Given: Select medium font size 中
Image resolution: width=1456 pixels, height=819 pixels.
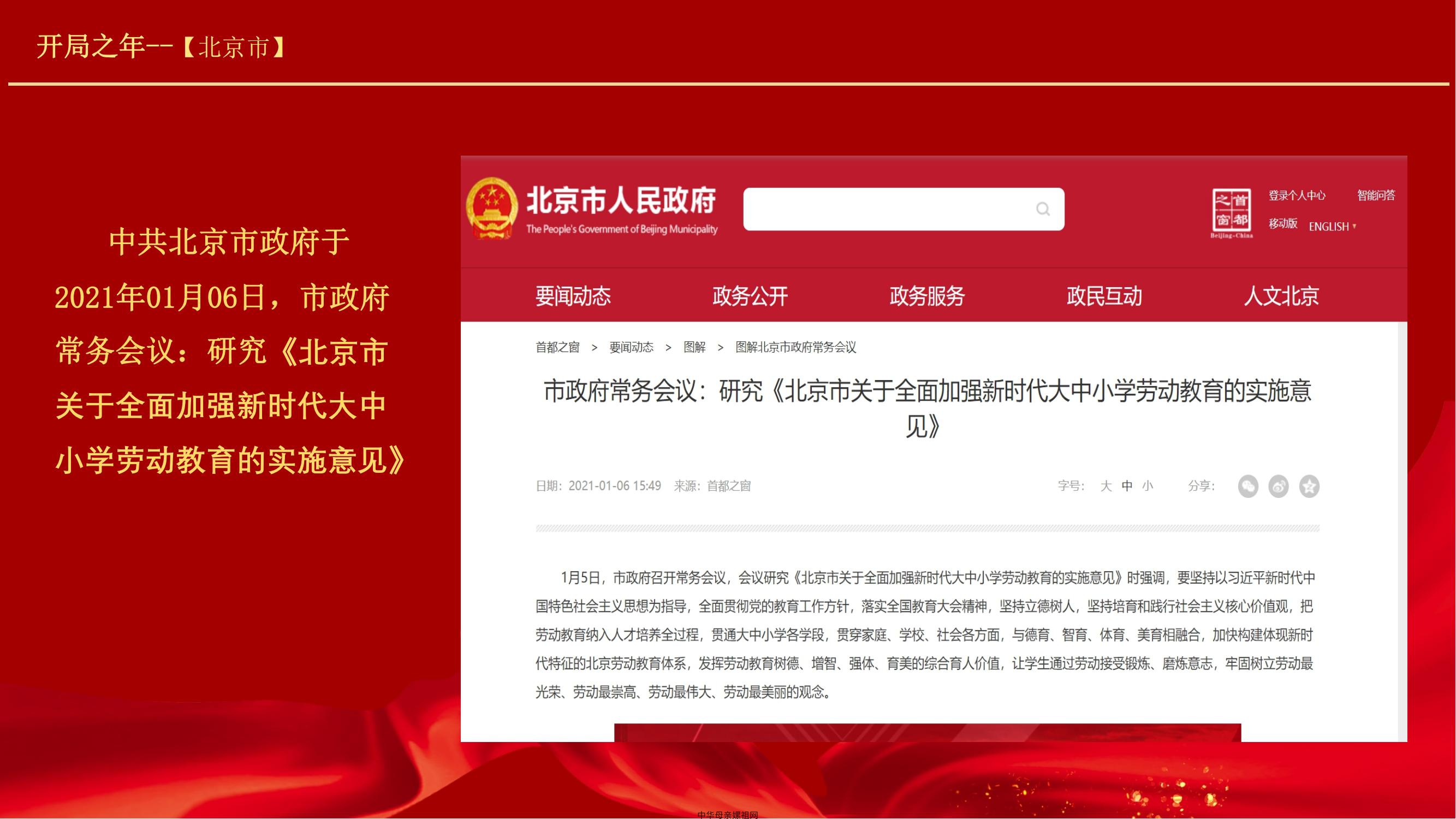Looking at the screenshot, I should tap(1127, 486).
